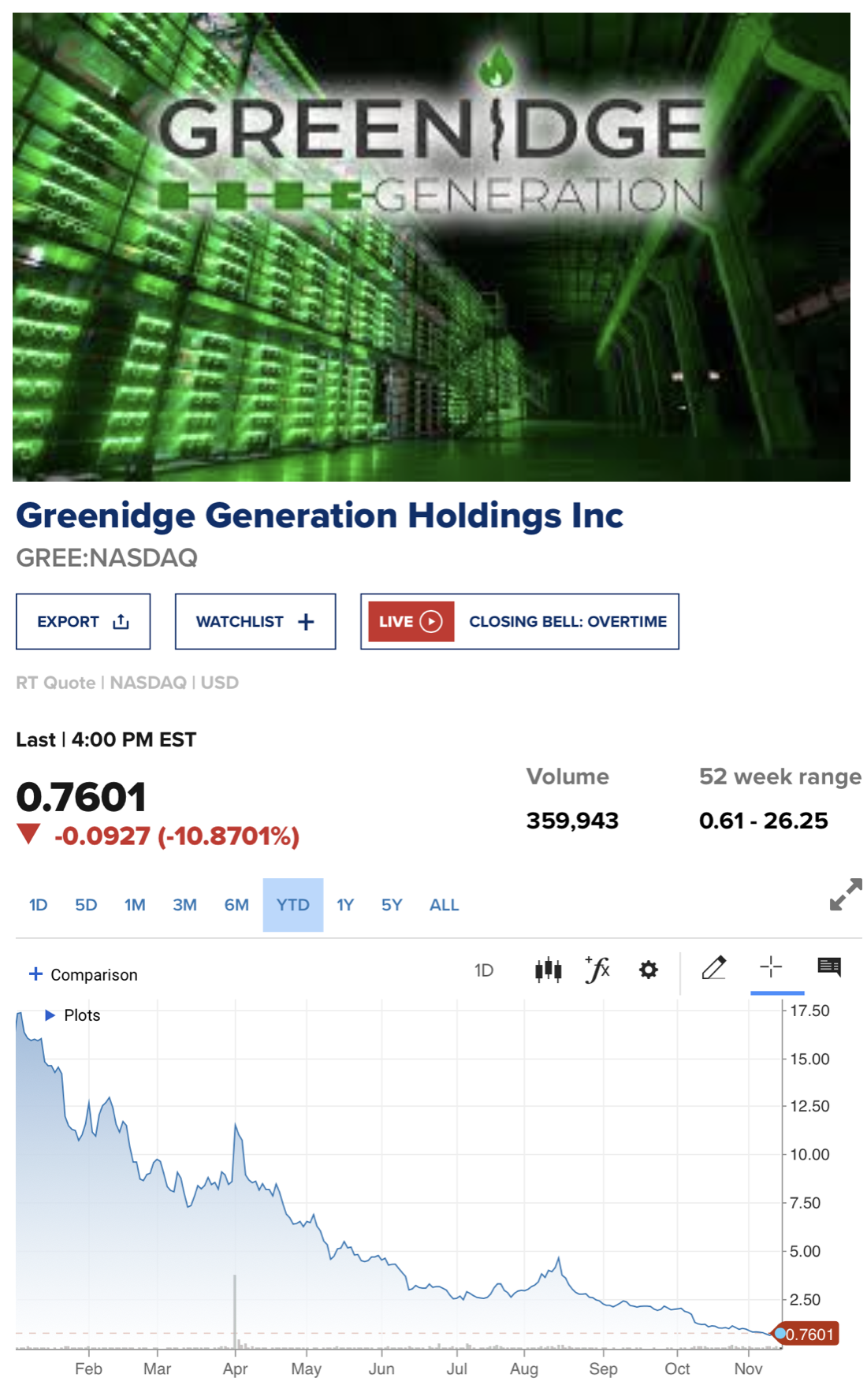Open chart settings gear
The width and height of the screenshot is (867, 1400).
(x=648, y=970)
